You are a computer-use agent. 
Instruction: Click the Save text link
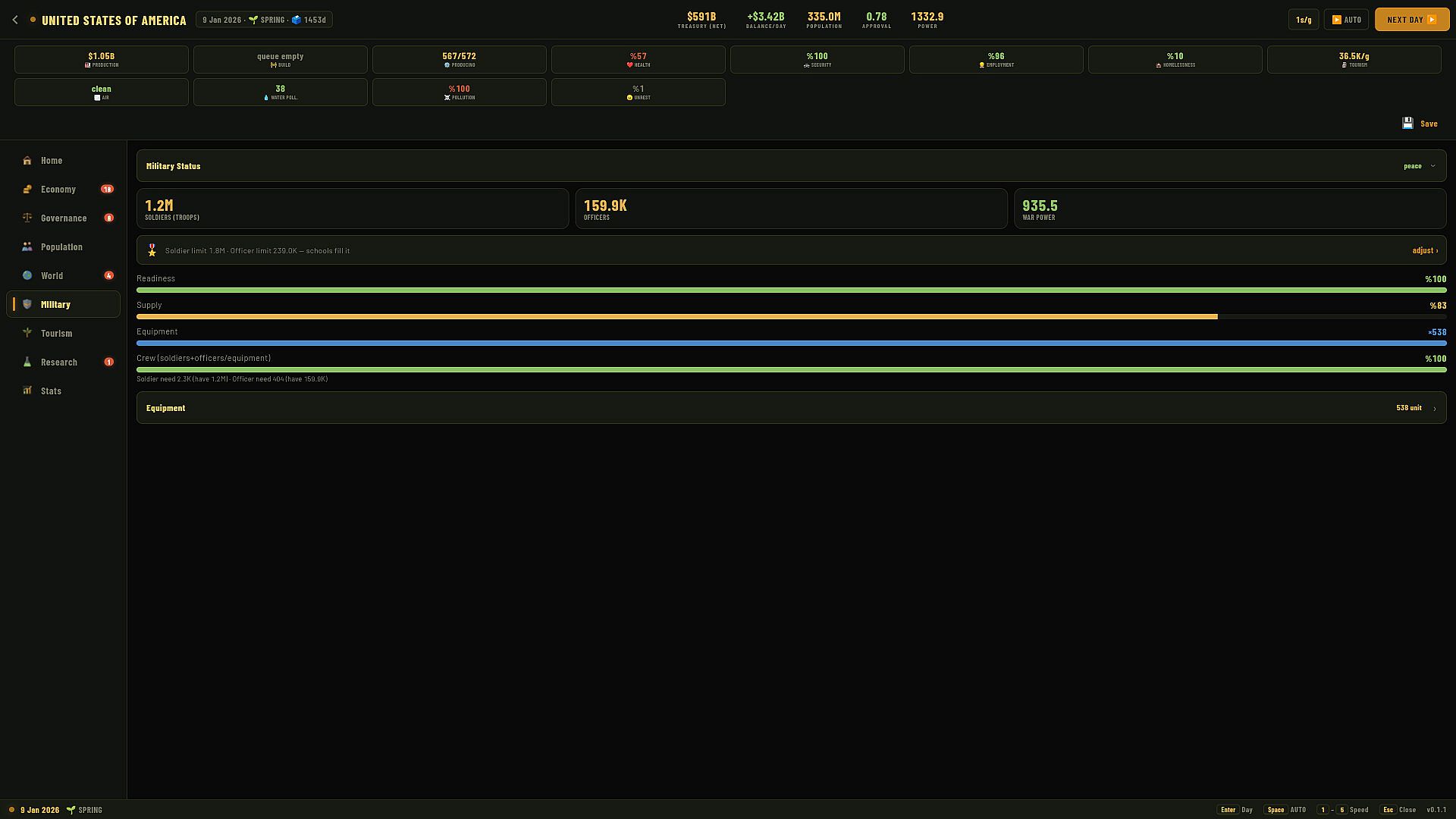[1429, 124]
